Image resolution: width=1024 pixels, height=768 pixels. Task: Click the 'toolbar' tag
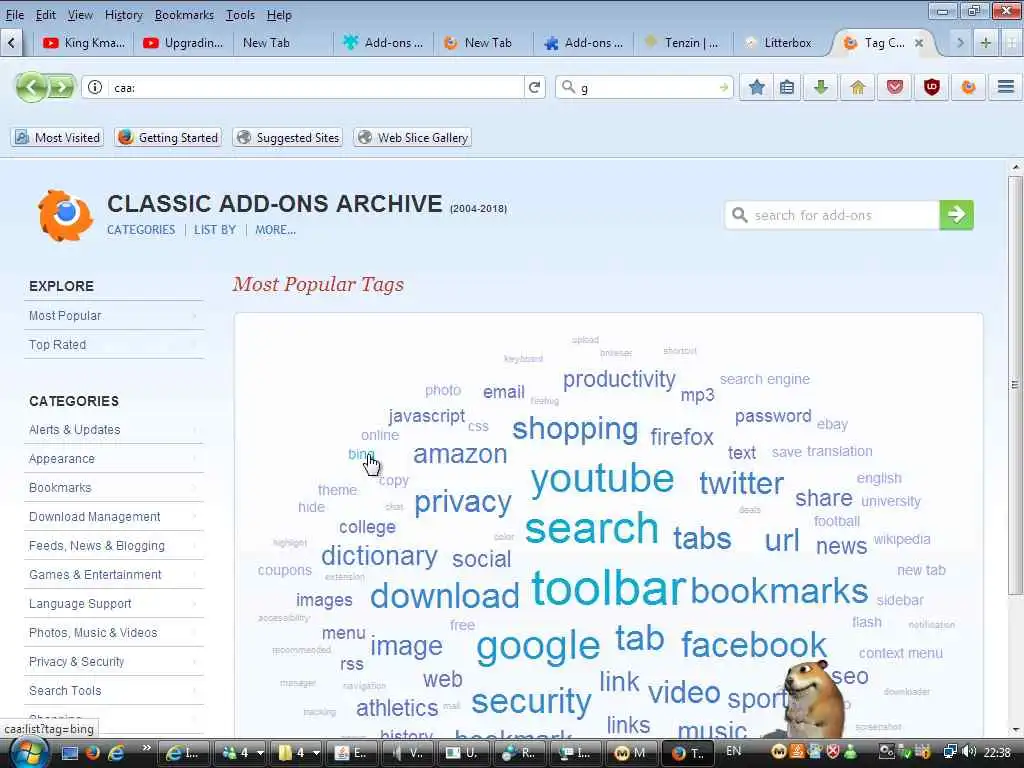[608, 587]
